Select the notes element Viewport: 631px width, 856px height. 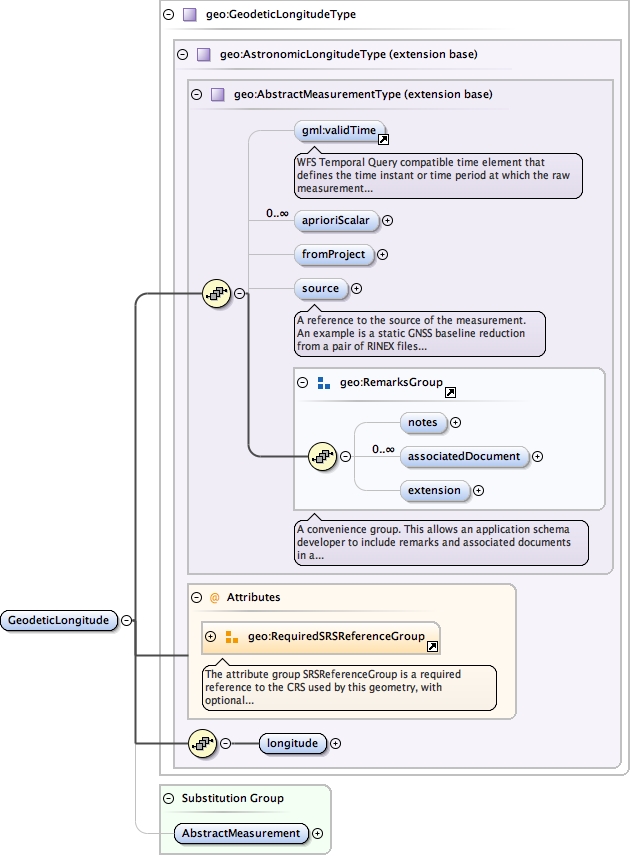(423, 423)
